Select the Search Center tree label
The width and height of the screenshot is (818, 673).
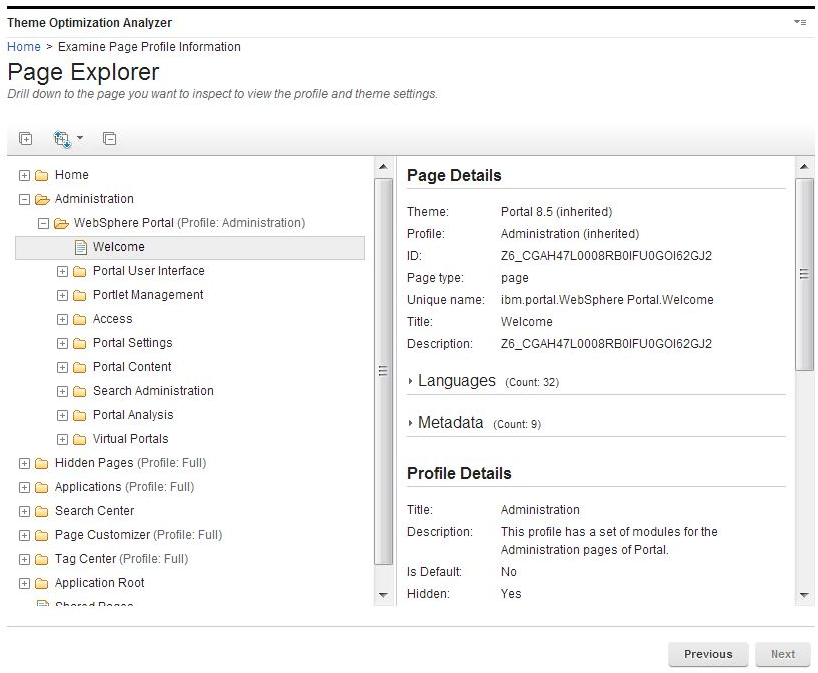click(94, 511)
